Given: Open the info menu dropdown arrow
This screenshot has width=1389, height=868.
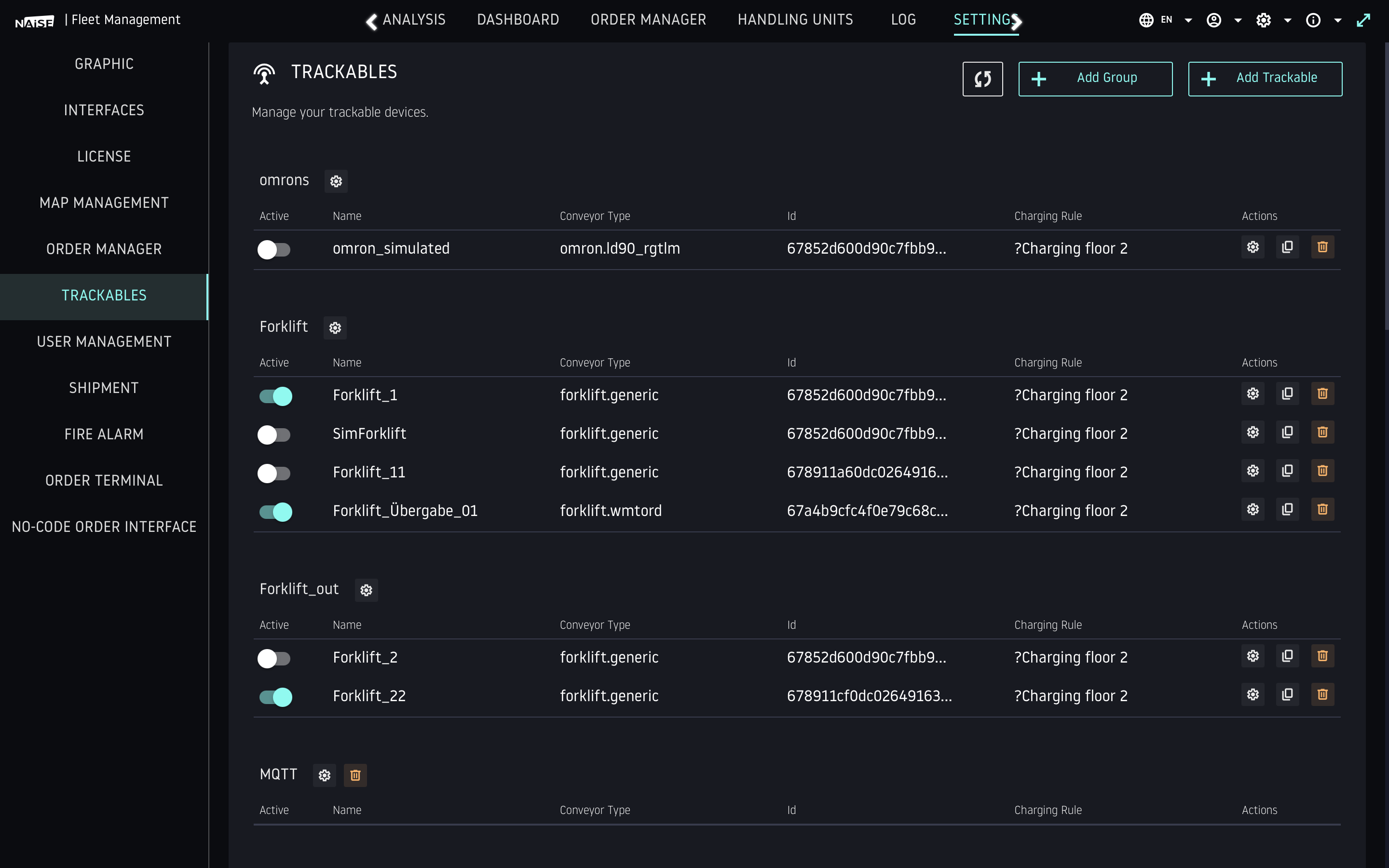Looking at the screenshot, I should click(x=1338, y=21).
